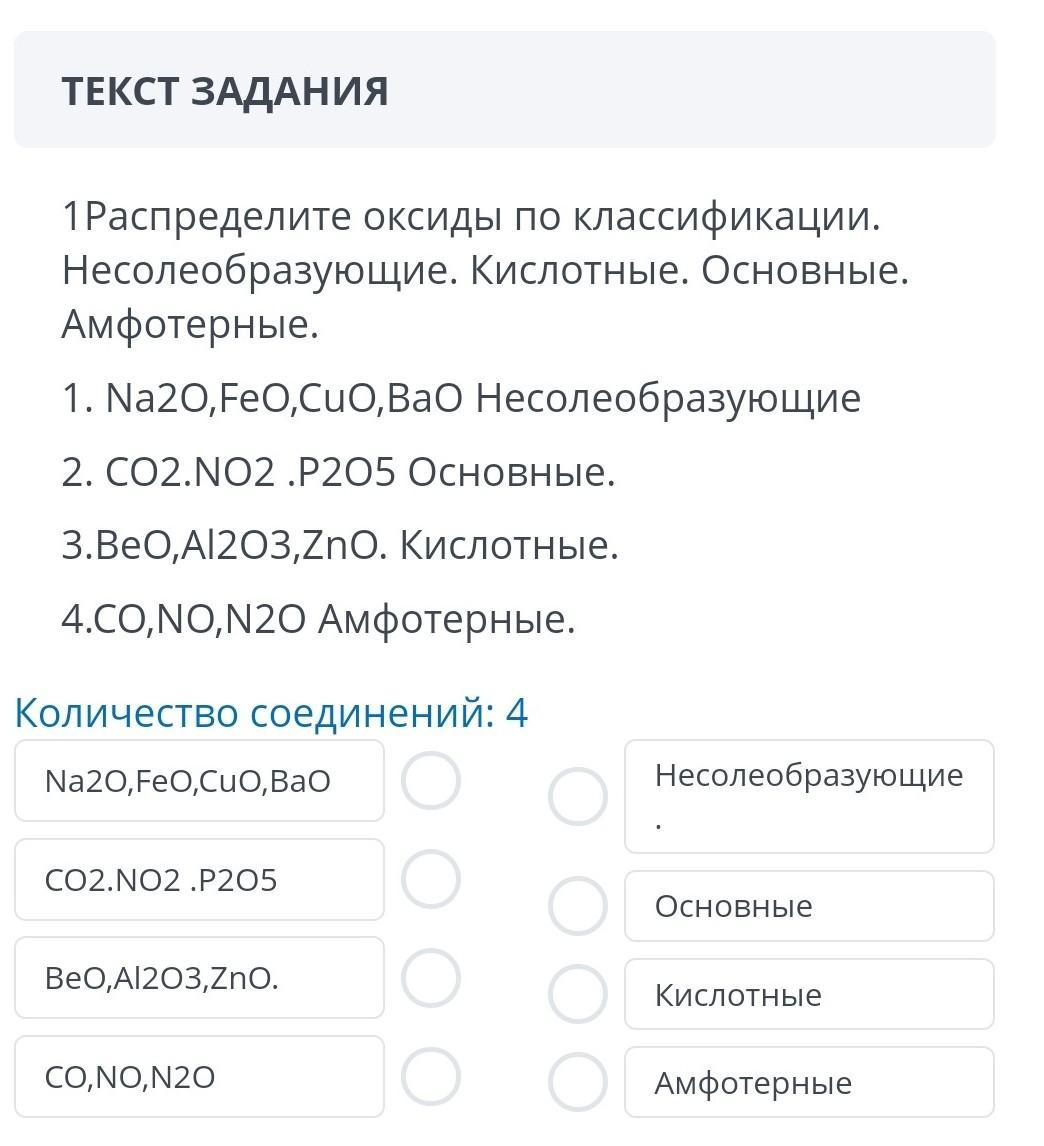Select the circle beside Несолеобразующие
1044x1146 pixels.
coord(578,797)
